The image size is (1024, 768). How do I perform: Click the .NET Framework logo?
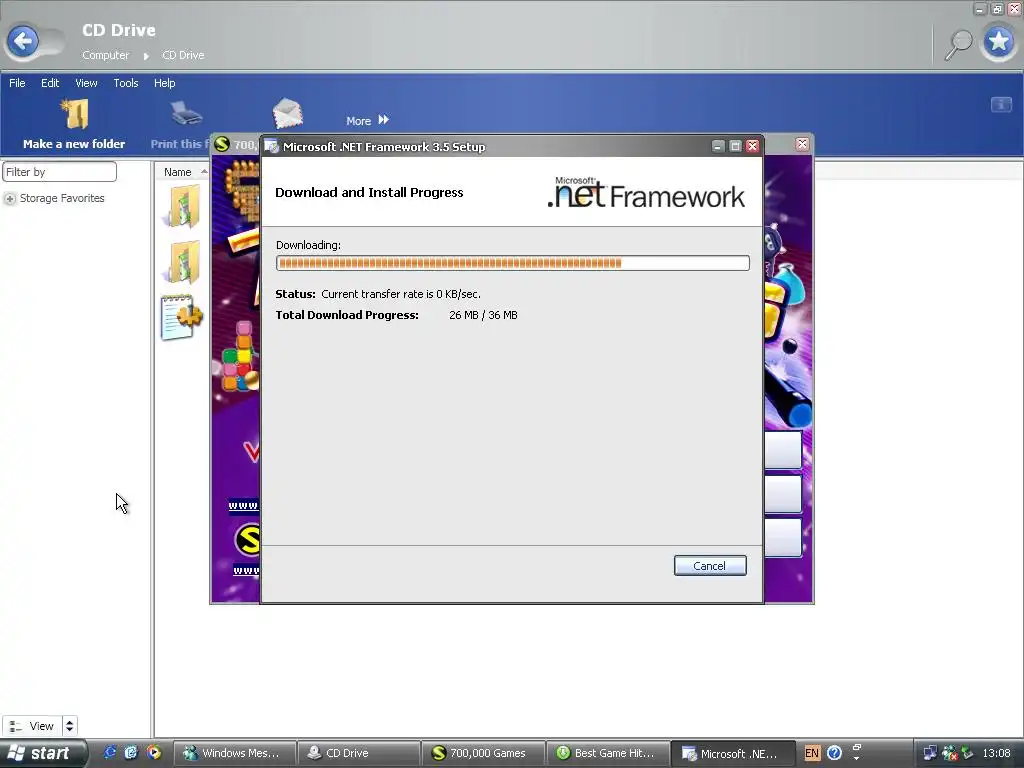[646, 193]
